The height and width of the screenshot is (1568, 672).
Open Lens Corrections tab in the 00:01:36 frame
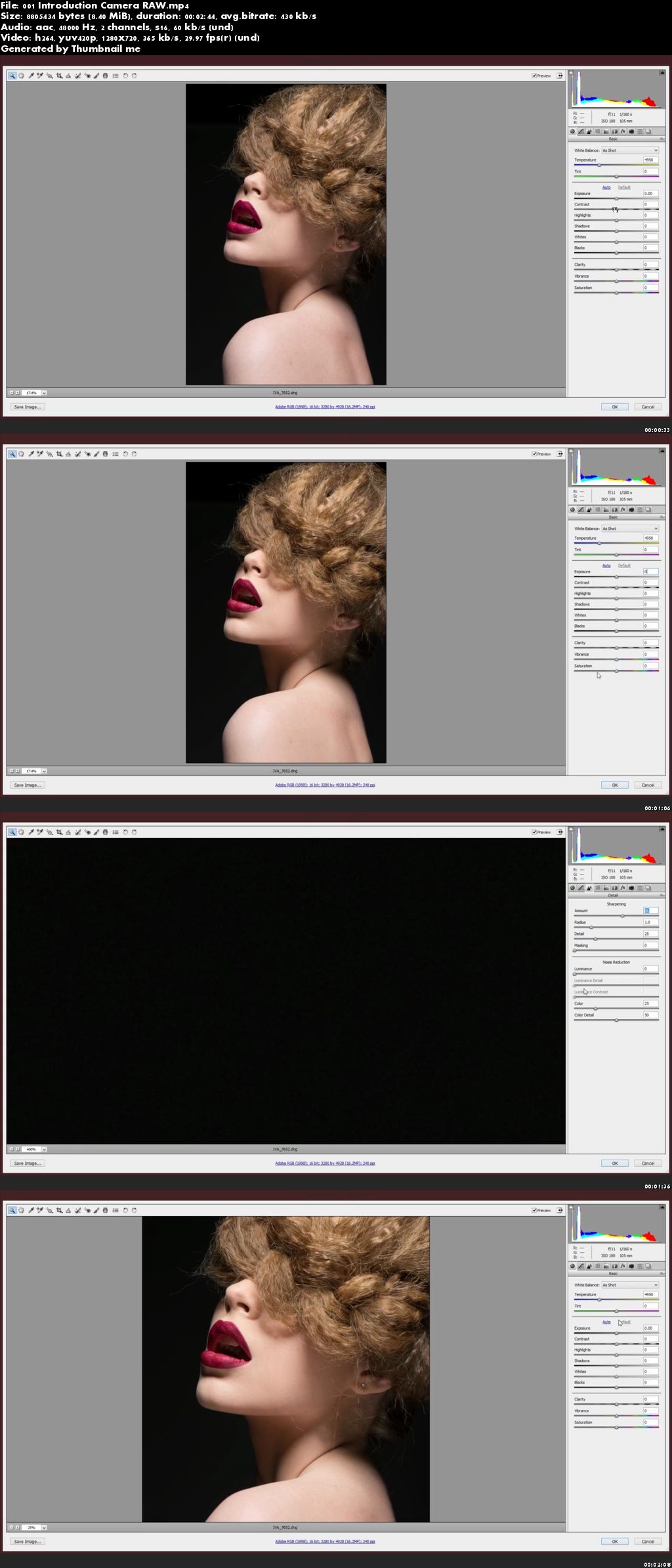click(614, 888)
